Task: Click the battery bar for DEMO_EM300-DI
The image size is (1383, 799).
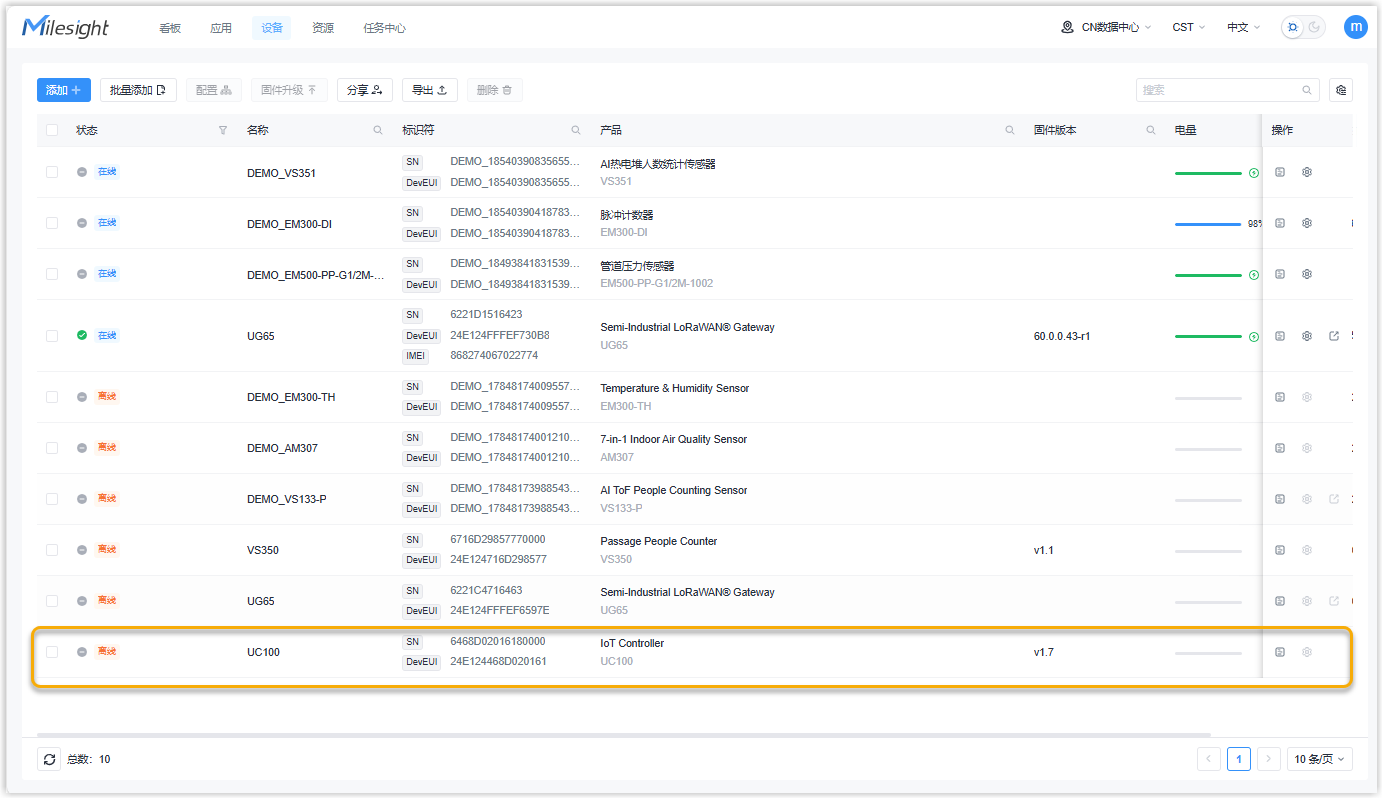Action: (x=1208, y=224)
